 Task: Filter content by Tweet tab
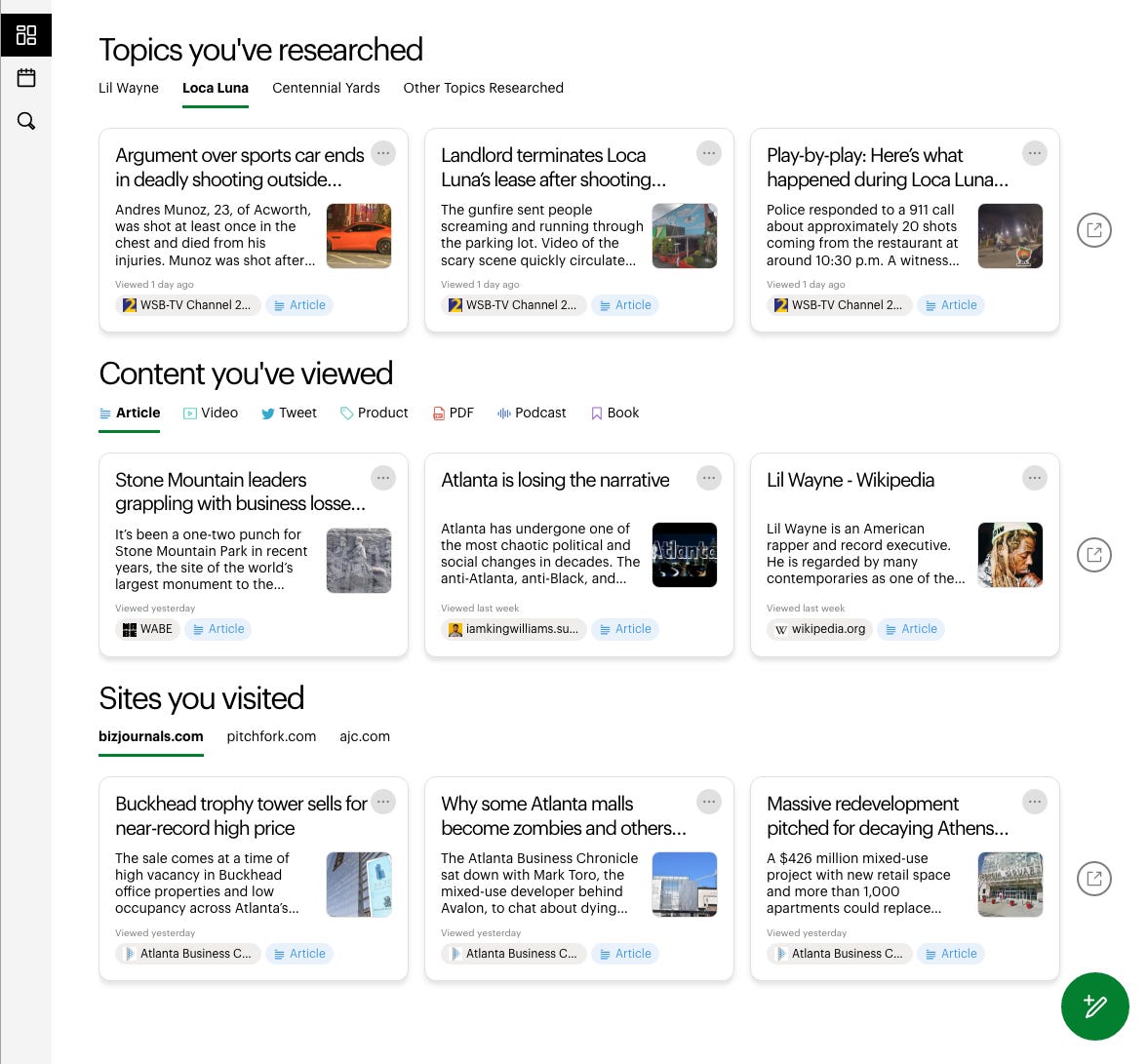tap(290, 413)
